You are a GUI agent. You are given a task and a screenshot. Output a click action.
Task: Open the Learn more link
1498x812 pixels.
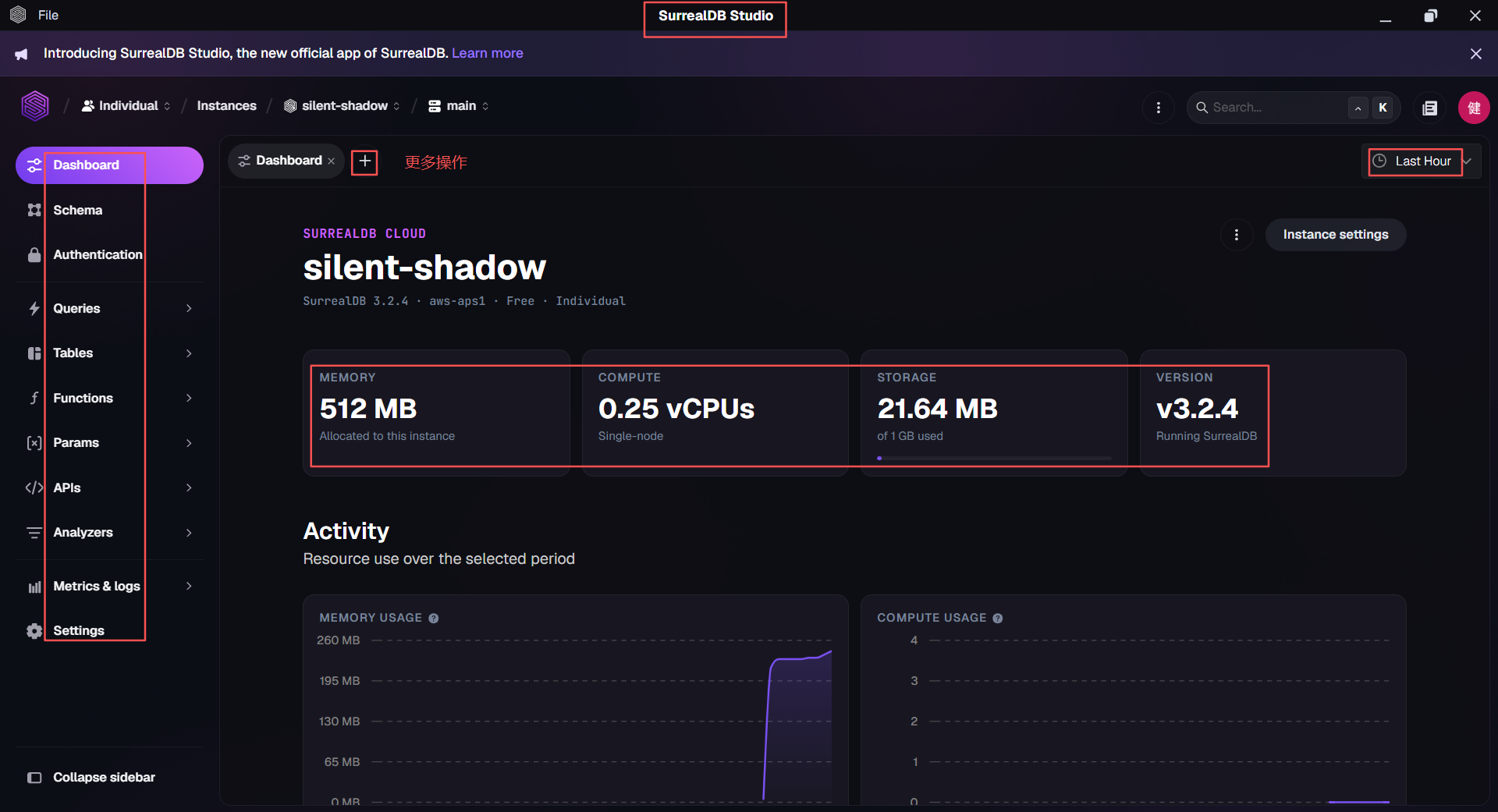[488, 53]
